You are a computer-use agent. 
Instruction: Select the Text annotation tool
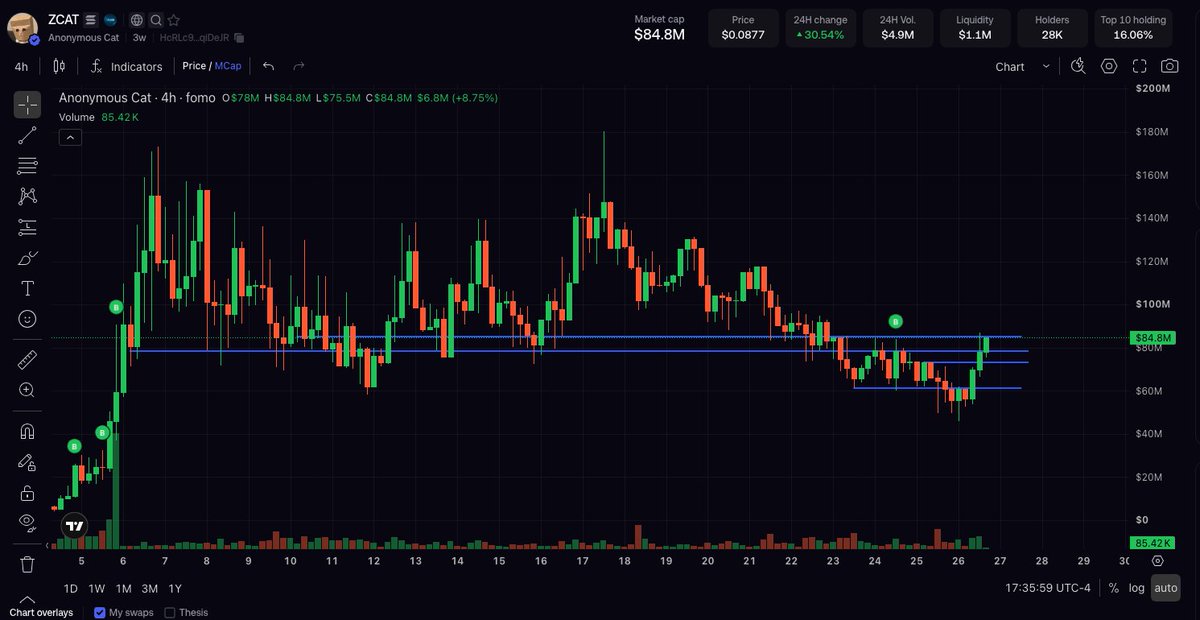pos(28,289)
